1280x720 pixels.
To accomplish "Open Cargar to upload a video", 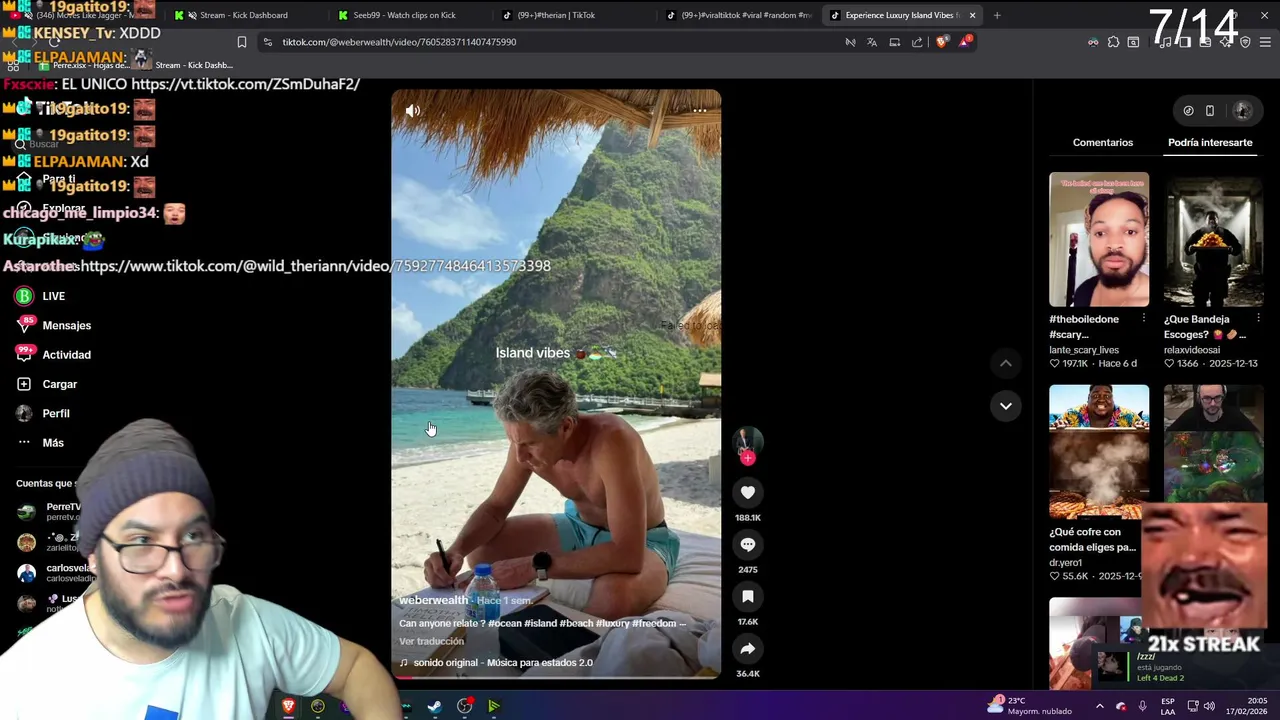I will (x=47, y=384).
